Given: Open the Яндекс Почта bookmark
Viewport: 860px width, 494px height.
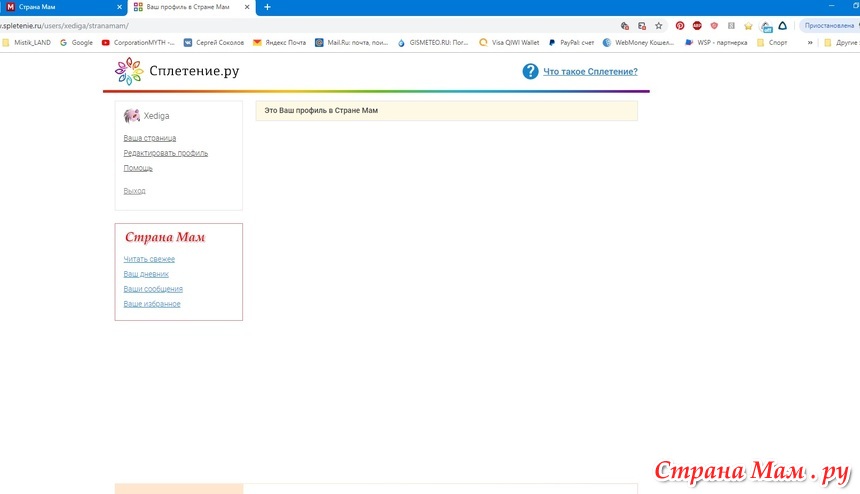Looking at the screenshot, I should pyautogui.click(x=280, y=42).
